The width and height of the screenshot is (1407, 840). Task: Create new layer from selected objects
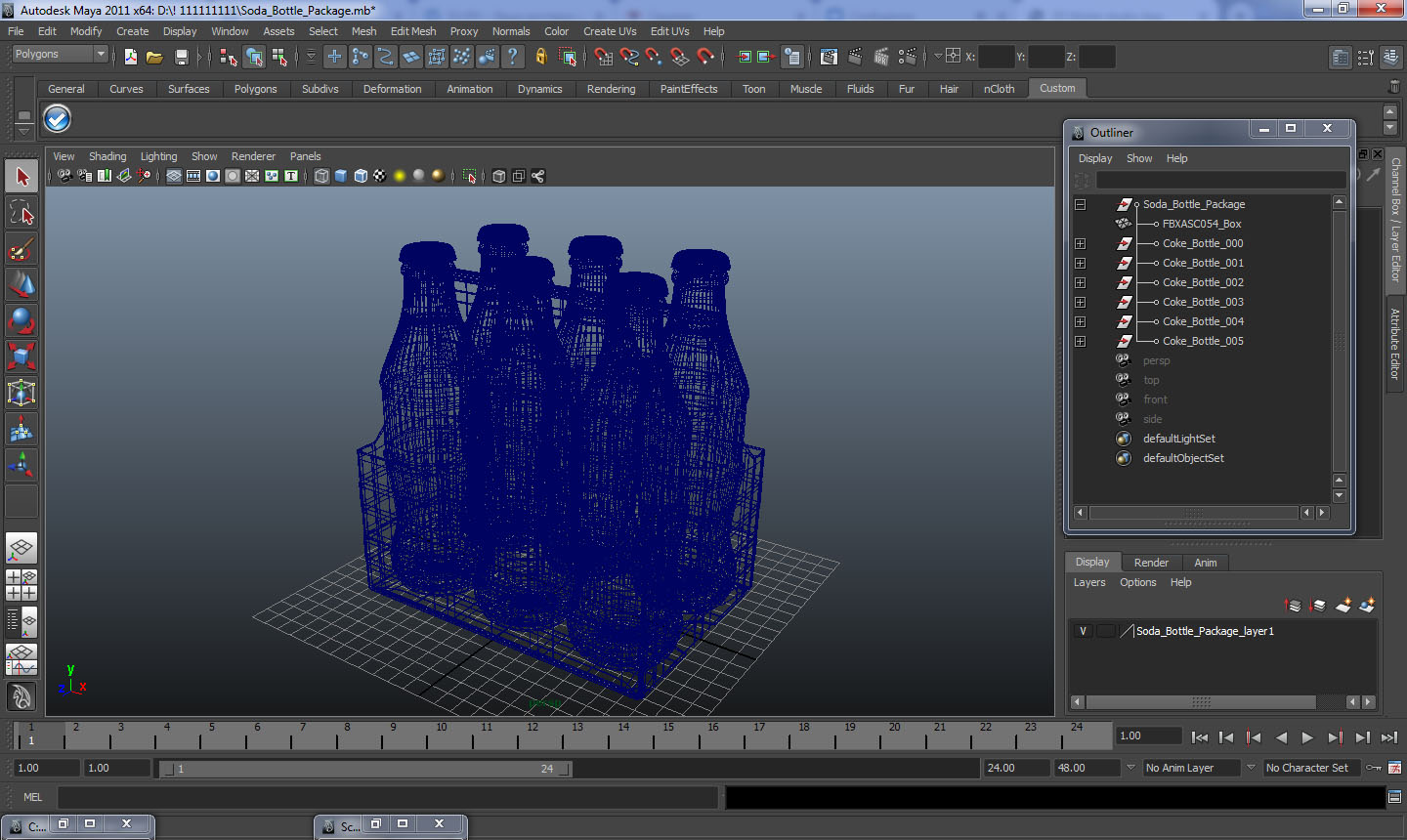pyautogui.click(x=1367, y=606)
